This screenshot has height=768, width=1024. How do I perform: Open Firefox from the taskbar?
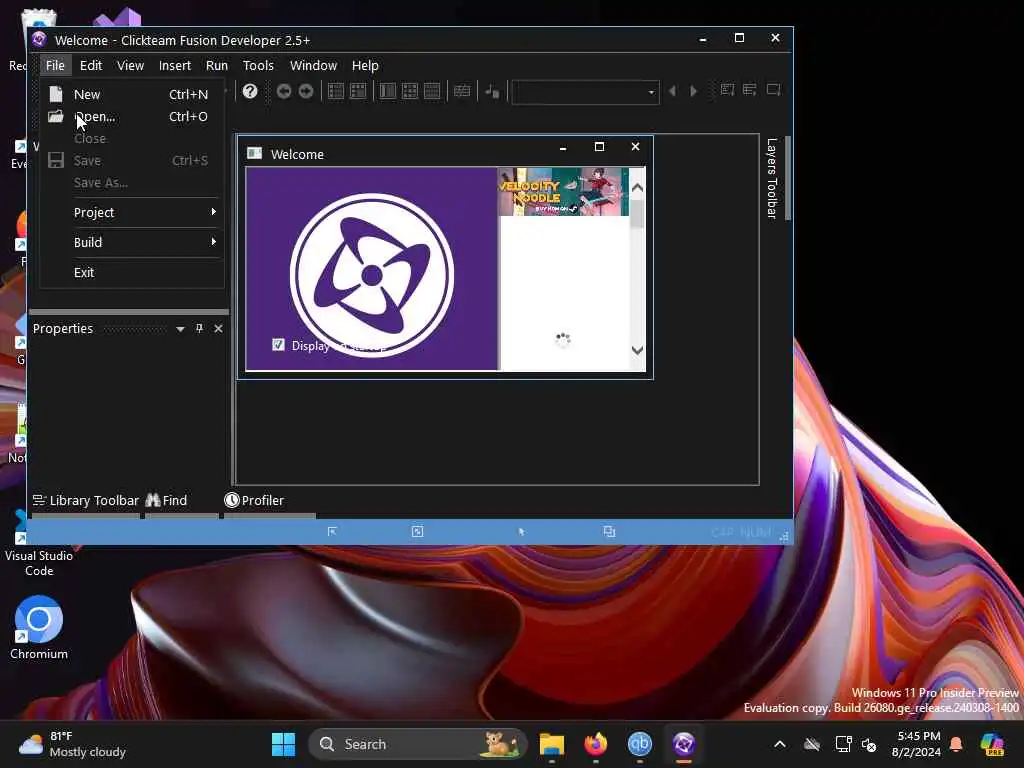596,744
